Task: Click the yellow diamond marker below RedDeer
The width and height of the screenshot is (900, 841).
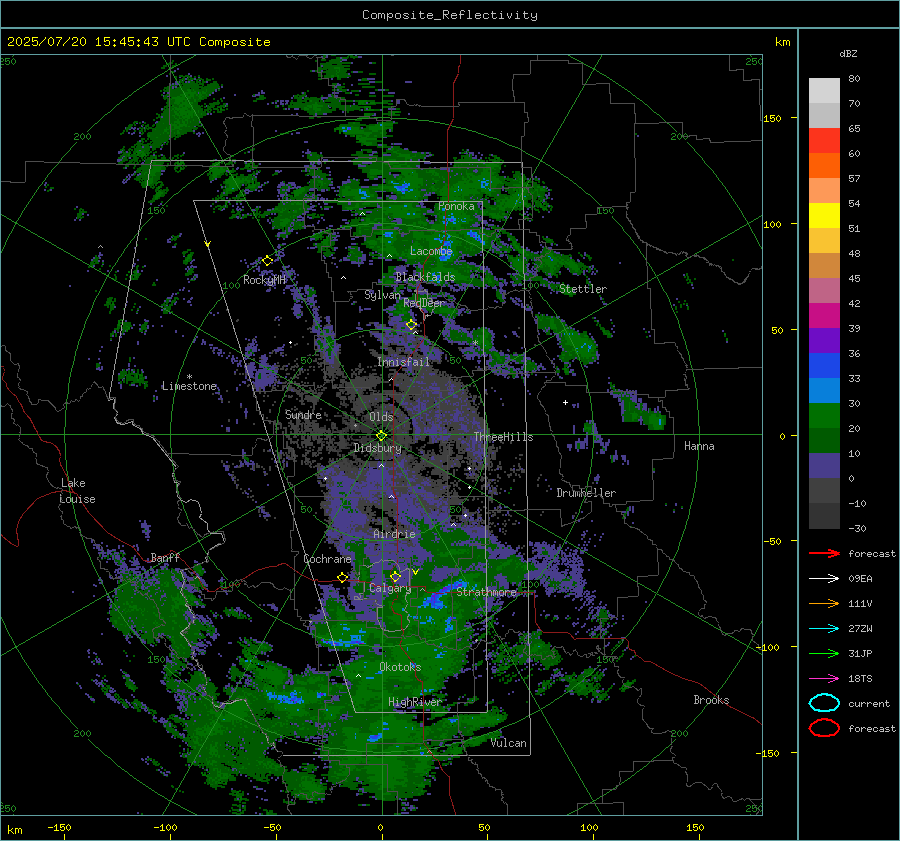Action: coord(411,325)
